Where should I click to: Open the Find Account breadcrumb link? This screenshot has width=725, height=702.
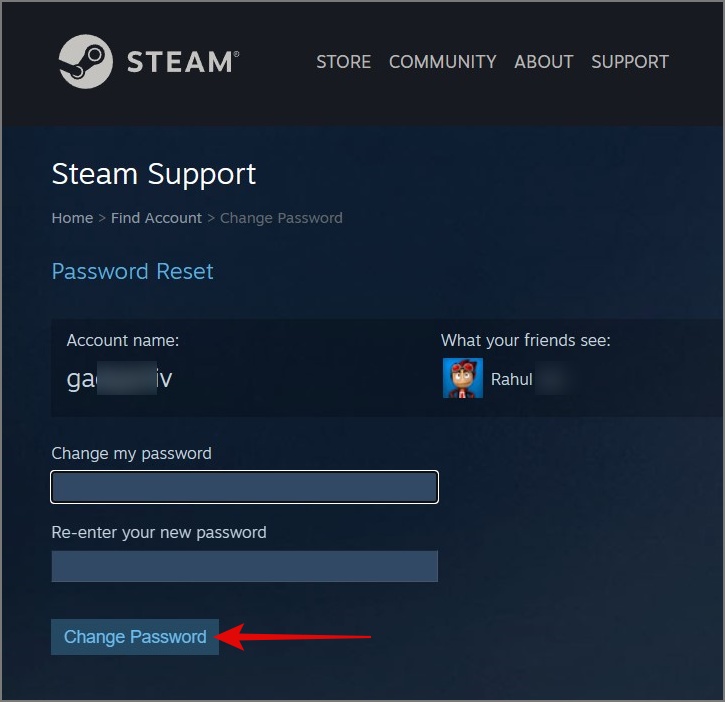pos(156,218)
